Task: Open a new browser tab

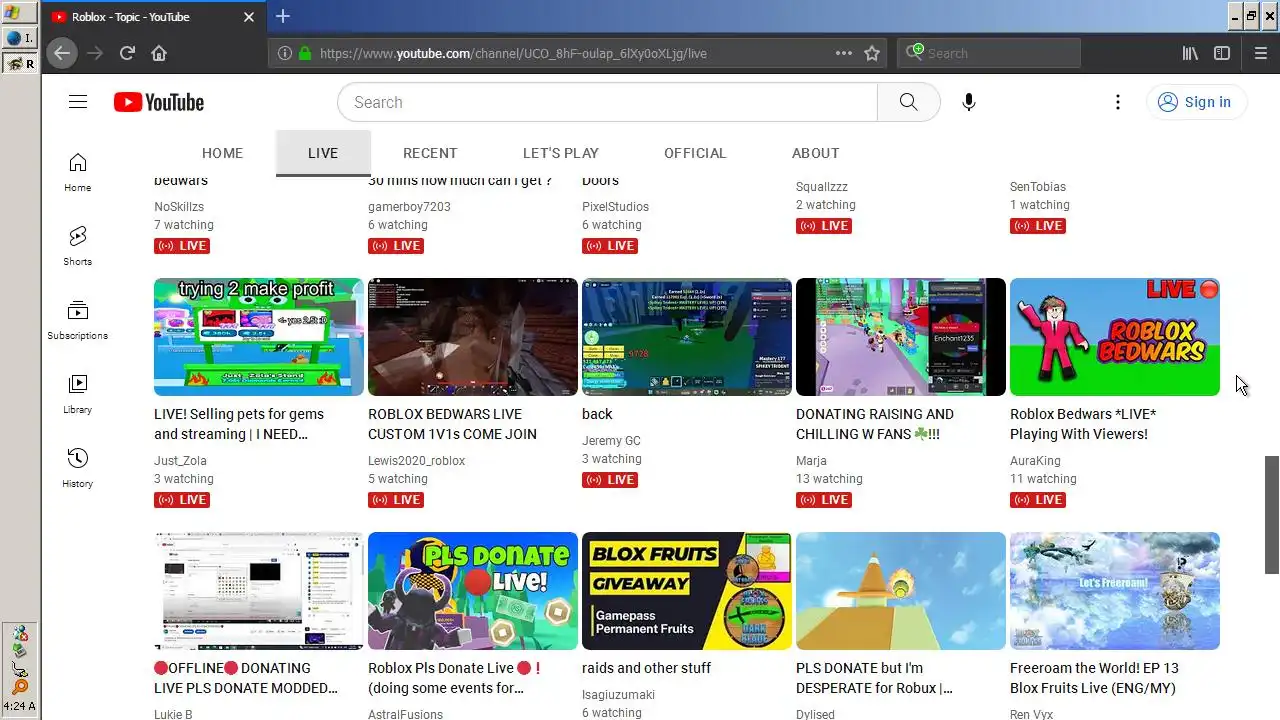Action: coord(283,16)
